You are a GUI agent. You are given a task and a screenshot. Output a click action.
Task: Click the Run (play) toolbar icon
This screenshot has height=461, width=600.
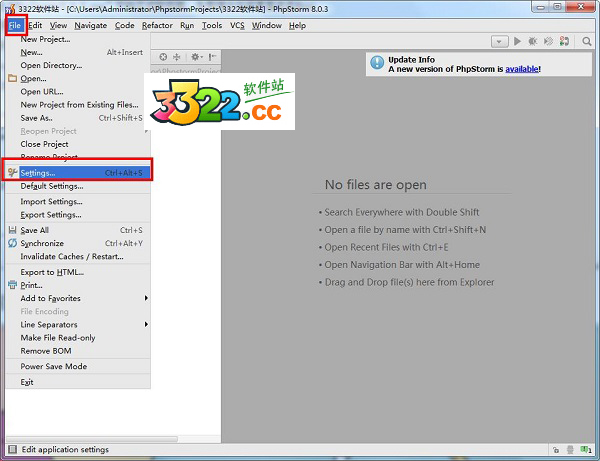pos(517,41)
